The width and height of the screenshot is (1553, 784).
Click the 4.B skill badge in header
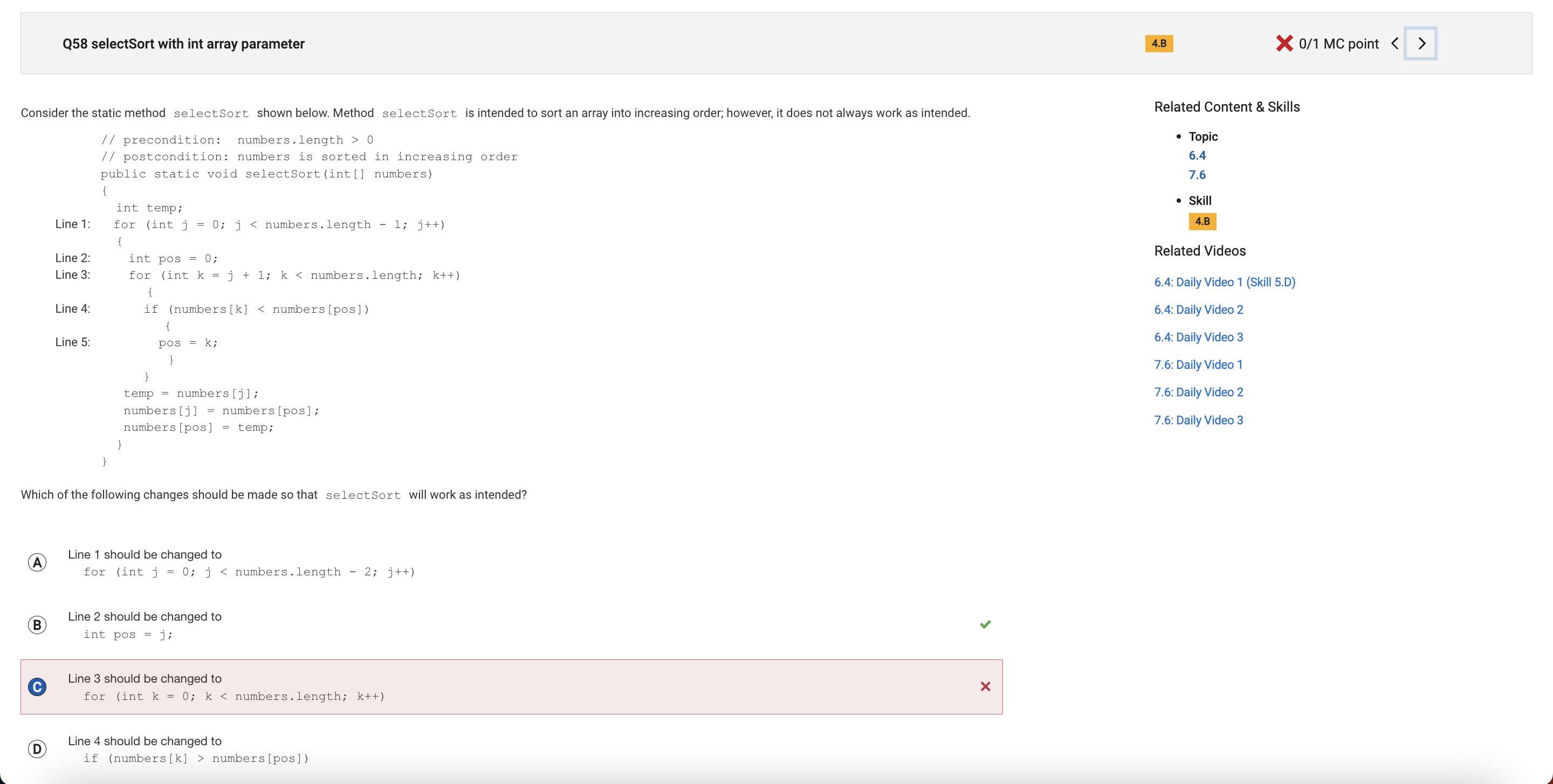coord(1159,43)
